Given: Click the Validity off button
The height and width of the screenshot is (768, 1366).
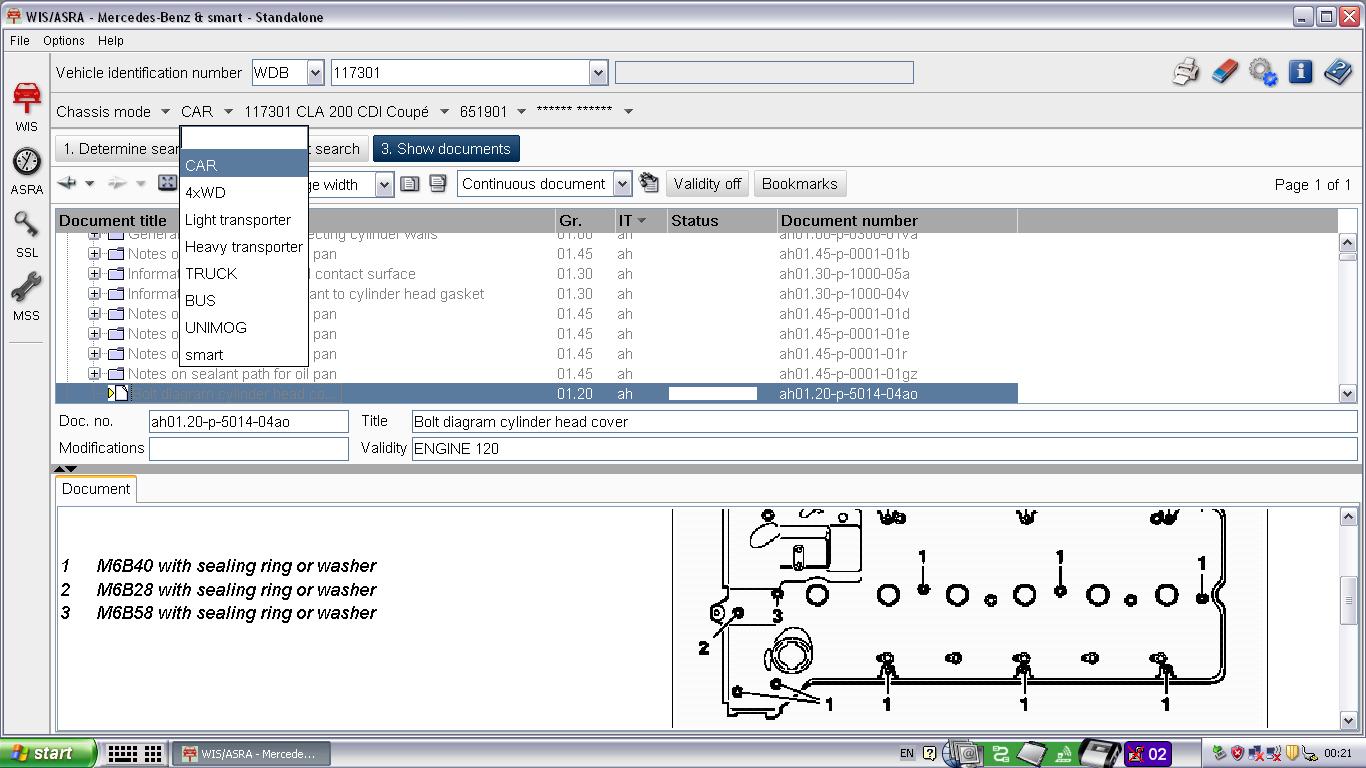Looking at the screenshot, I should (x=707, y=184).
